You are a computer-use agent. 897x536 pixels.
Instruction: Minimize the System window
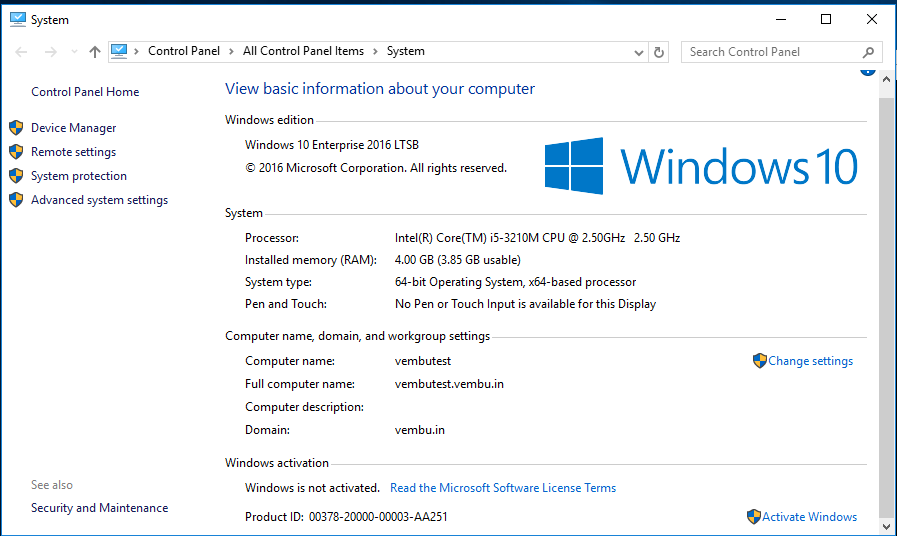(x=781, y=19)
